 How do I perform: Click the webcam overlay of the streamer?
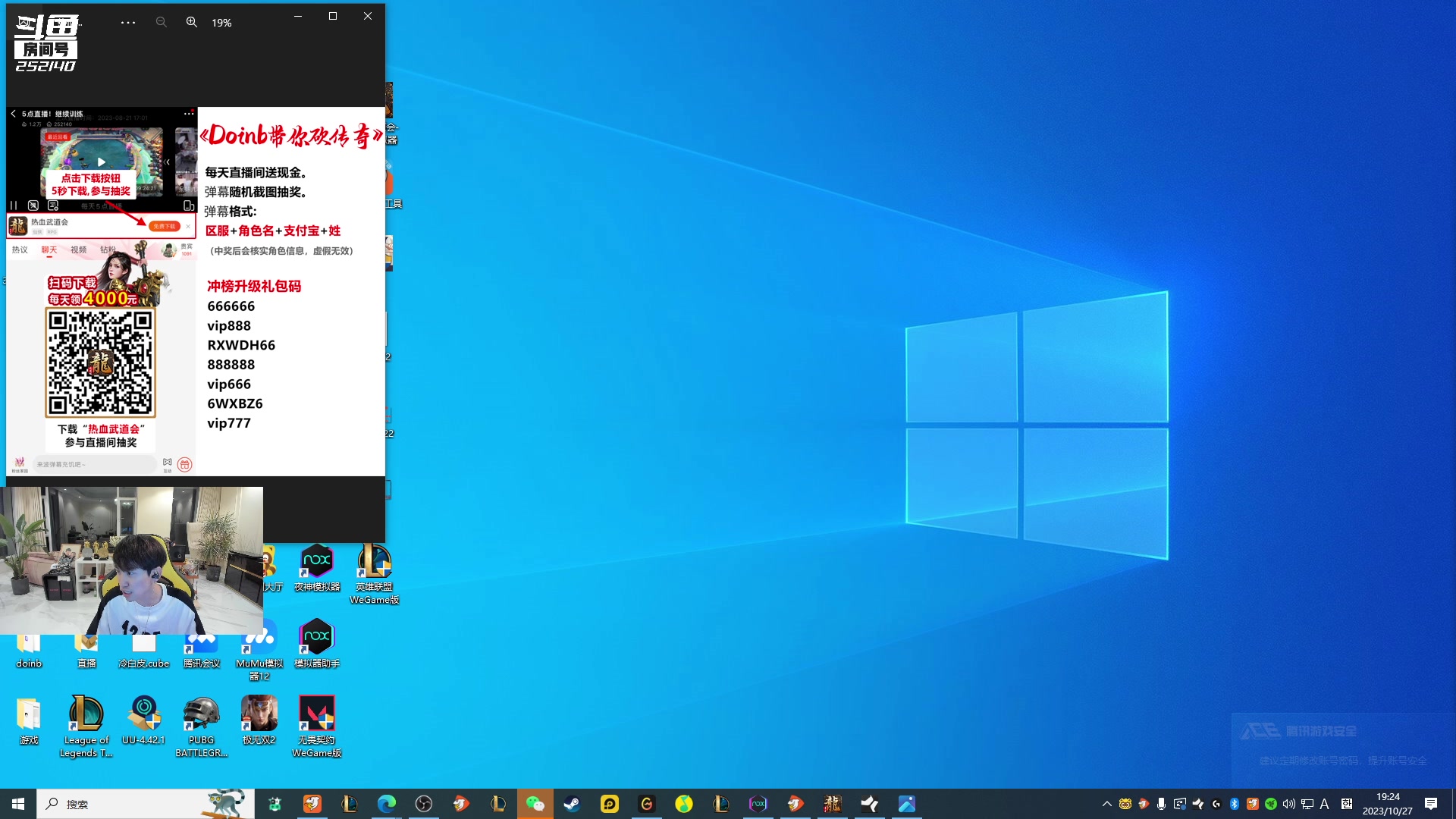point(131,560)
